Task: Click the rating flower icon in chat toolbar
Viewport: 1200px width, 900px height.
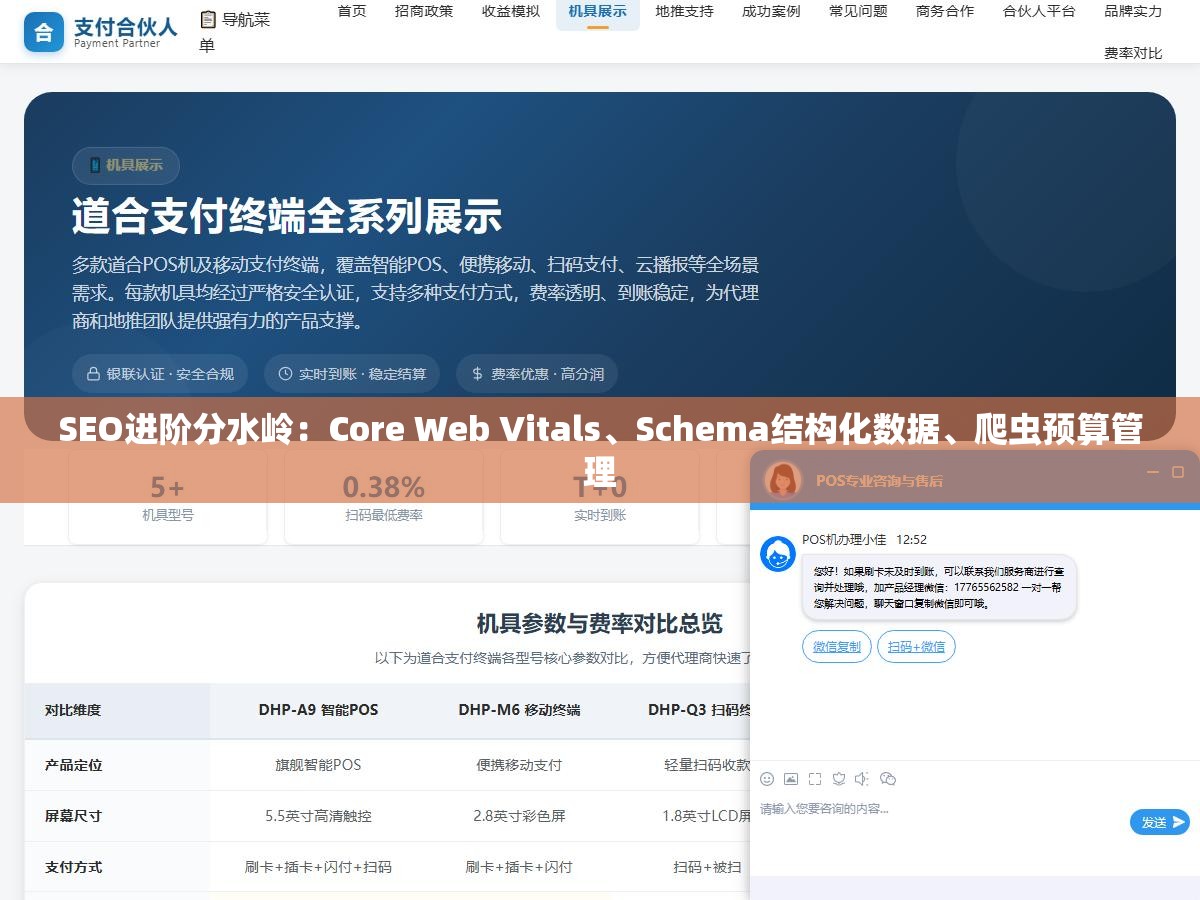Action: click(839, 778)
